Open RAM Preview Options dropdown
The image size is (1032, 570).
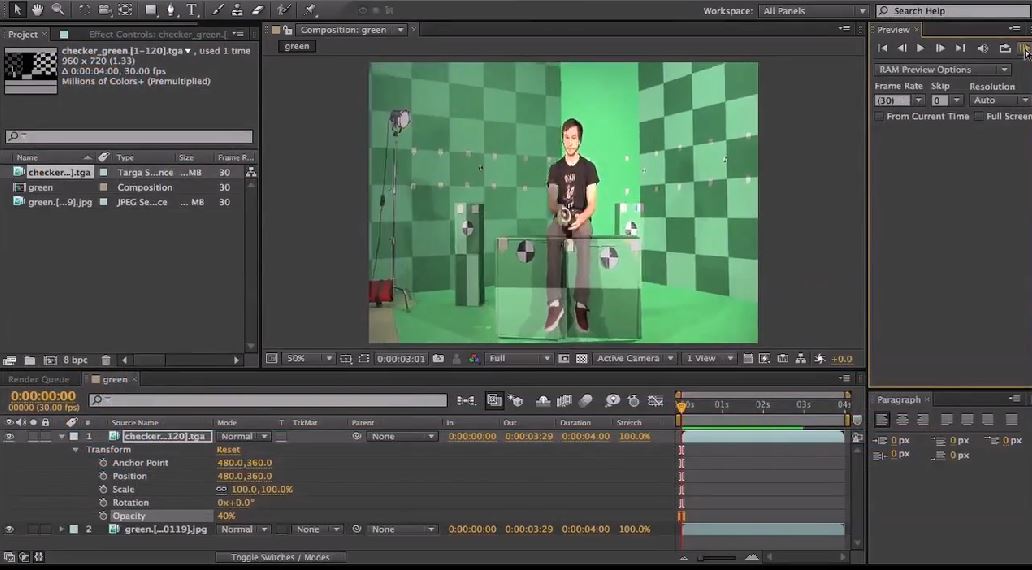tap(942, 69)
